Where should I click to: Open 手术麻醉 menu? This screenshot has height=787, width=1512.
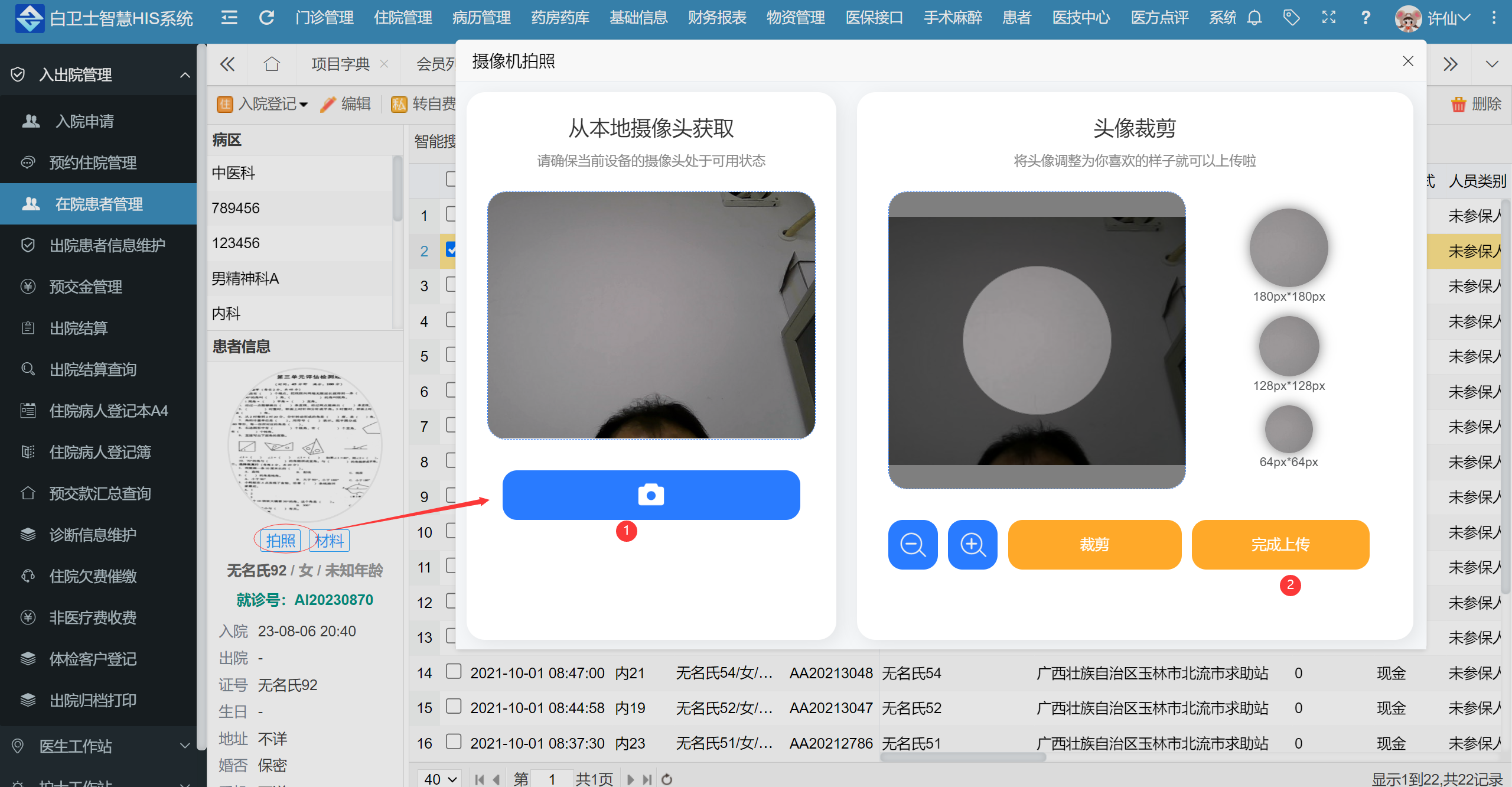point(953,18)
